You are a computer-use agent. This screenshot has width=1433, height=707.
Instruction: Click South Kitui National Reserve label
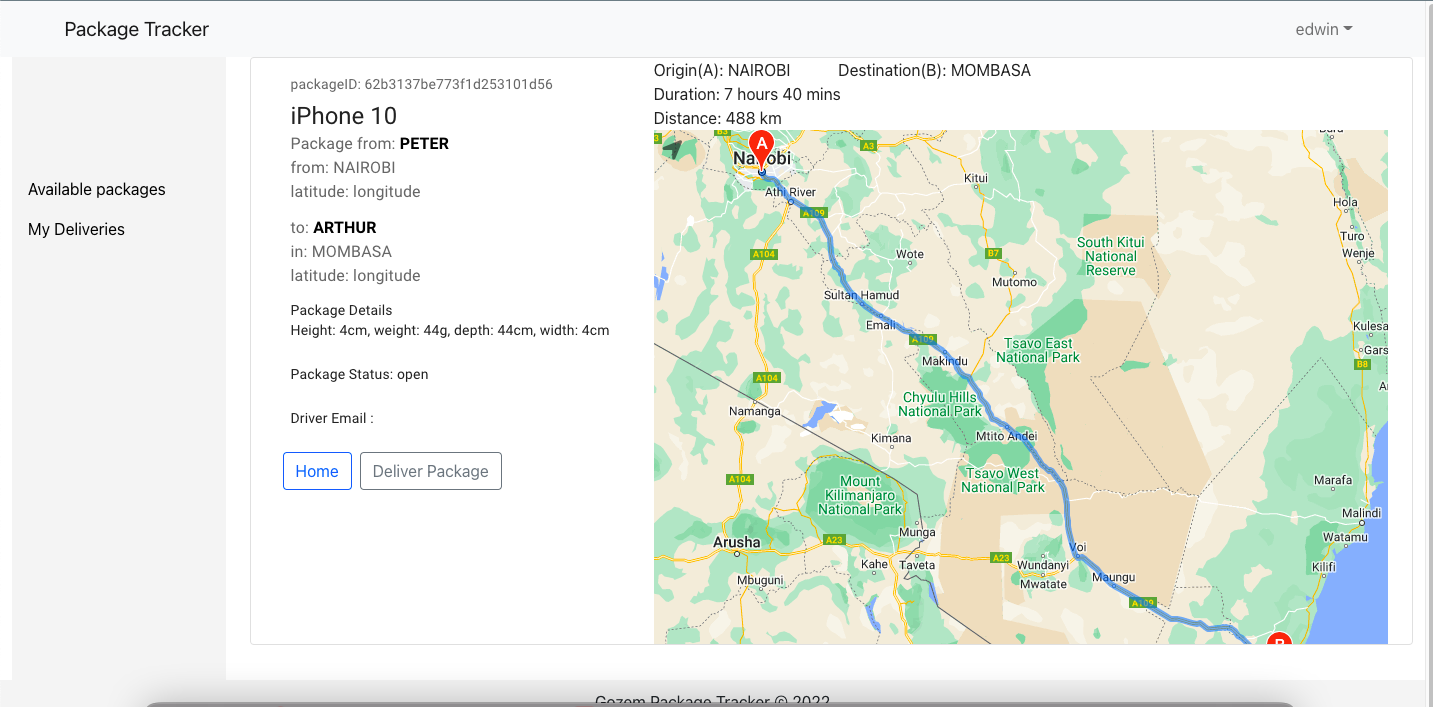[1110, 256]
